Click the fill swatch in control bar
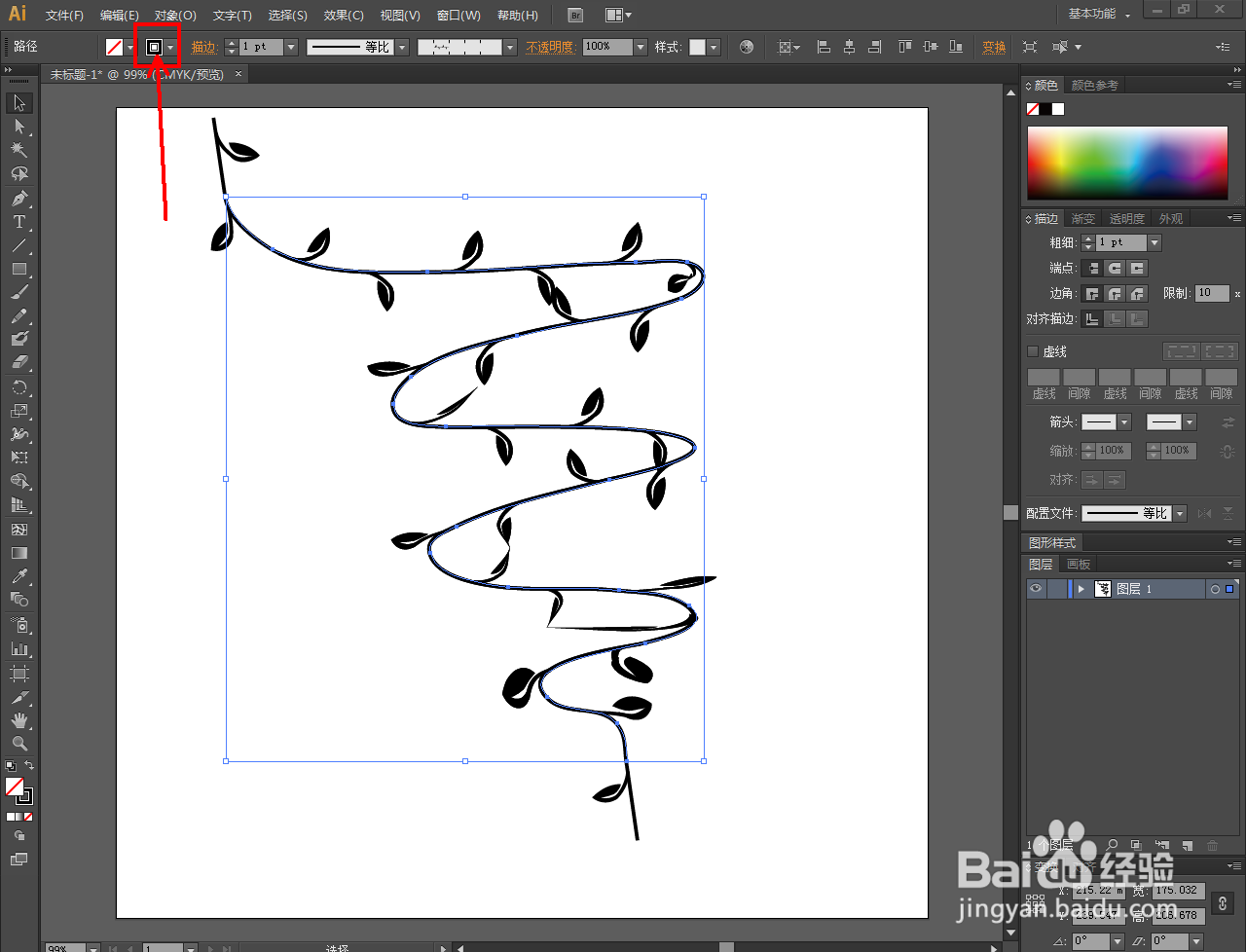This screenshot has height=952, width=1246. pyautogui.click(x=114, y=47)
